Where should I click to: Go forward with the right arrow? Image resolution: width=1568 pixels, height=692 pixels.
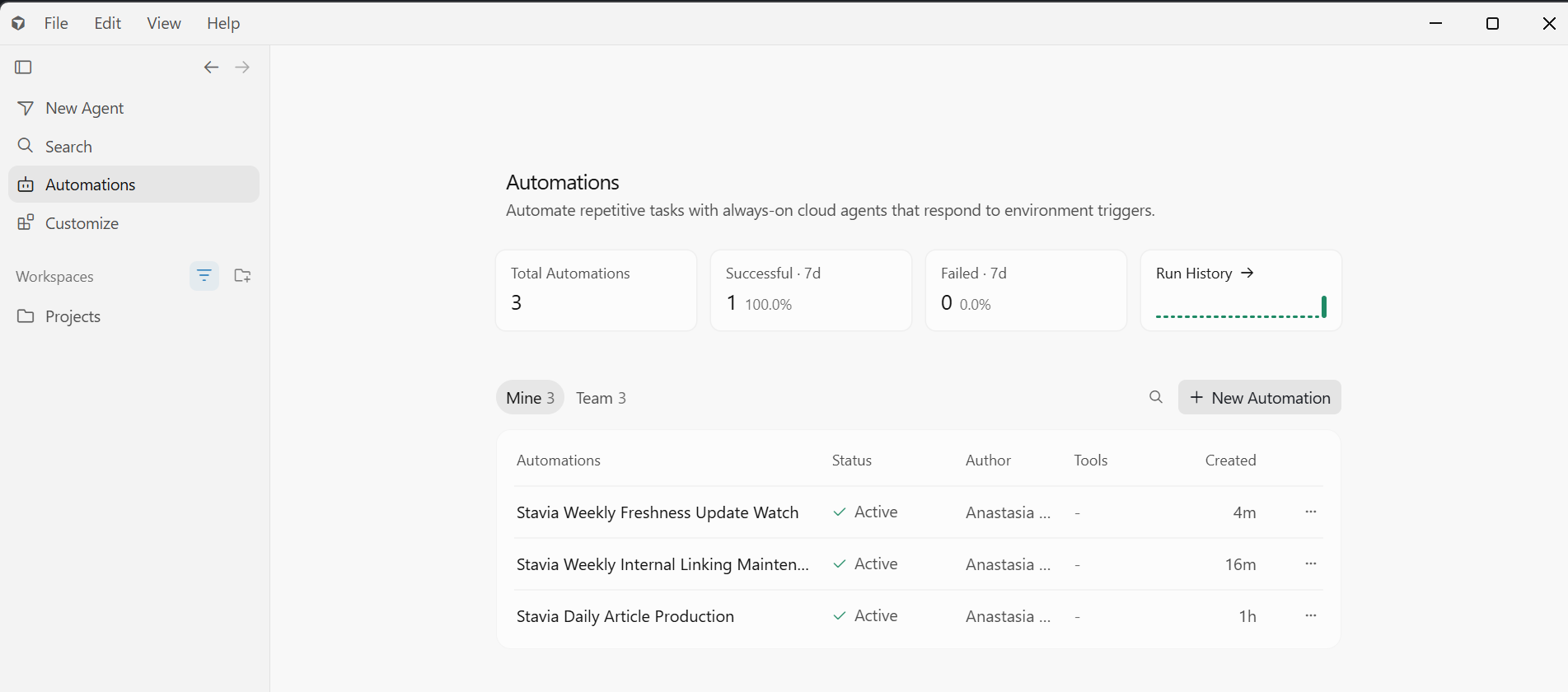[x=242, y=67]
